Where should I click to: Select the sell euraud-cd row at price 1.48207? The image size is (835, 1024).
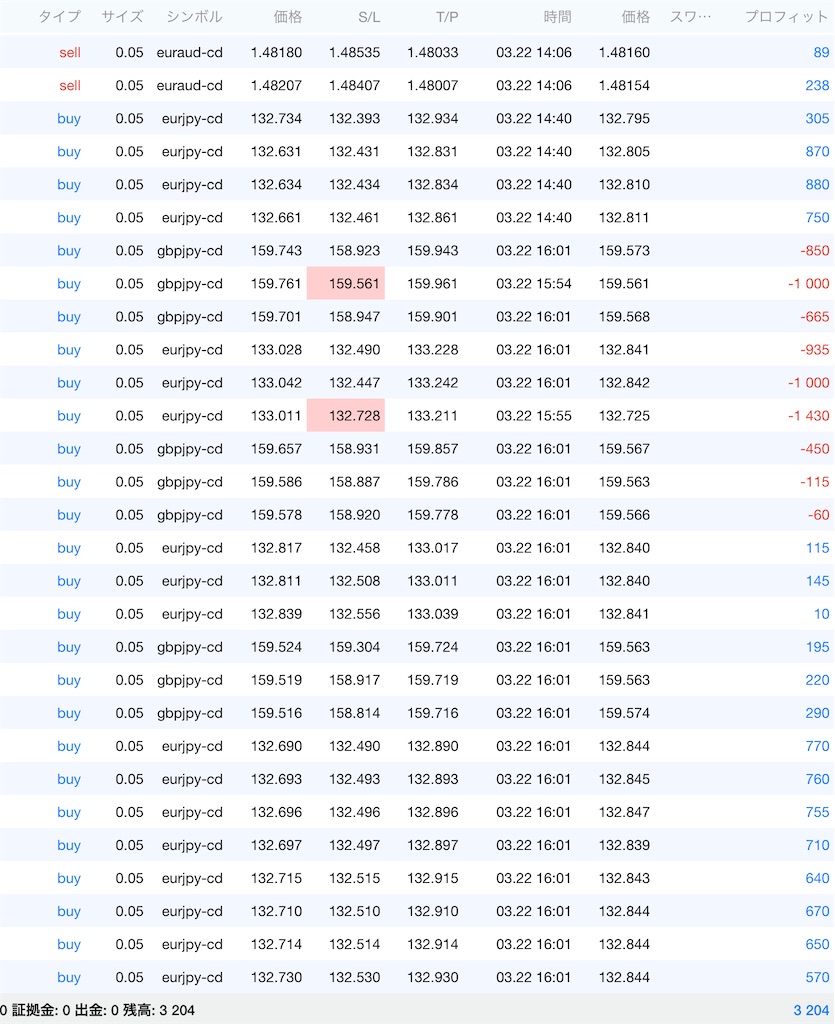[417, 85]
